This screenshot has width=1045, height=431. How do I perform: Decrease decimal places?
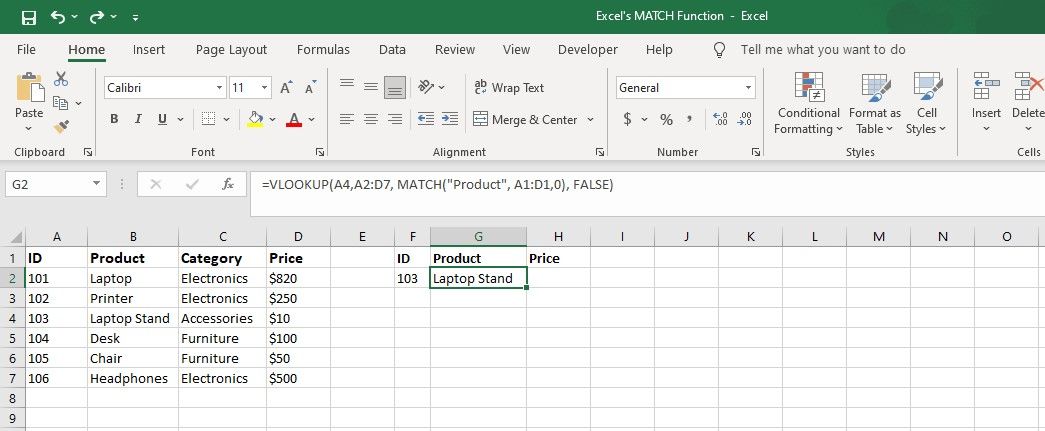tap(745, 119)
